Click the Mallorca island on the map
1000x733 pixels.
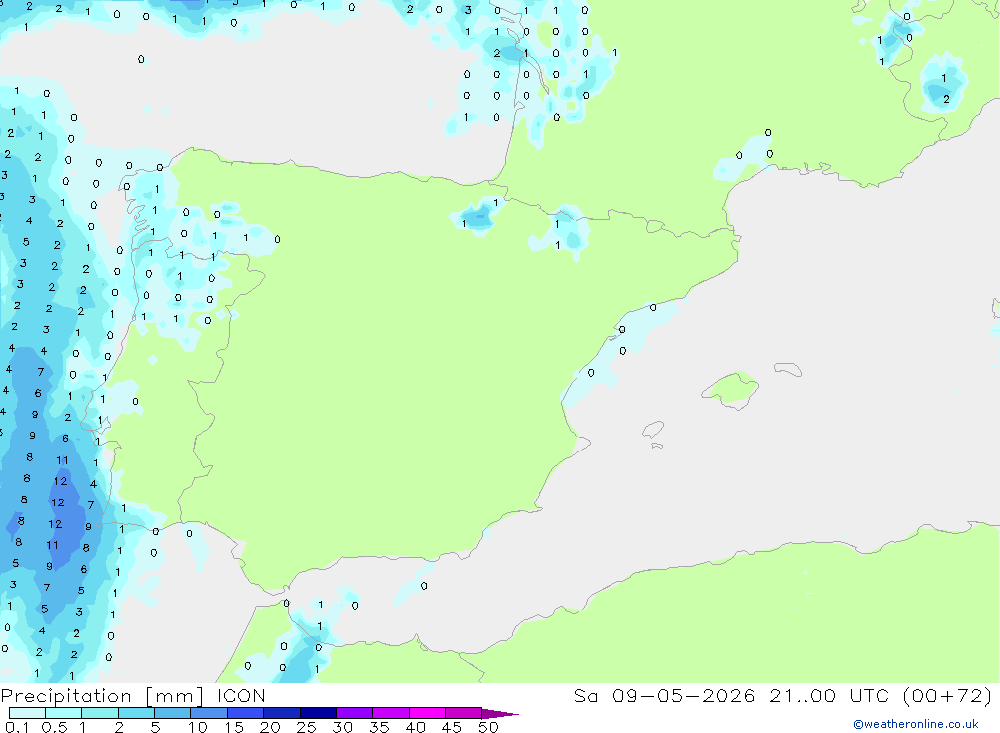tap(732, 389)
